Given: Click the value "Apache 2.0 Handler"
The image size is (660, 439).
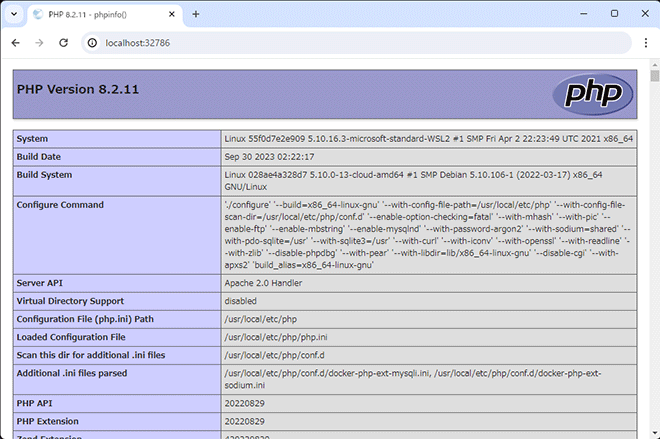Looking at the screenshot, I should tap(263, 283).
